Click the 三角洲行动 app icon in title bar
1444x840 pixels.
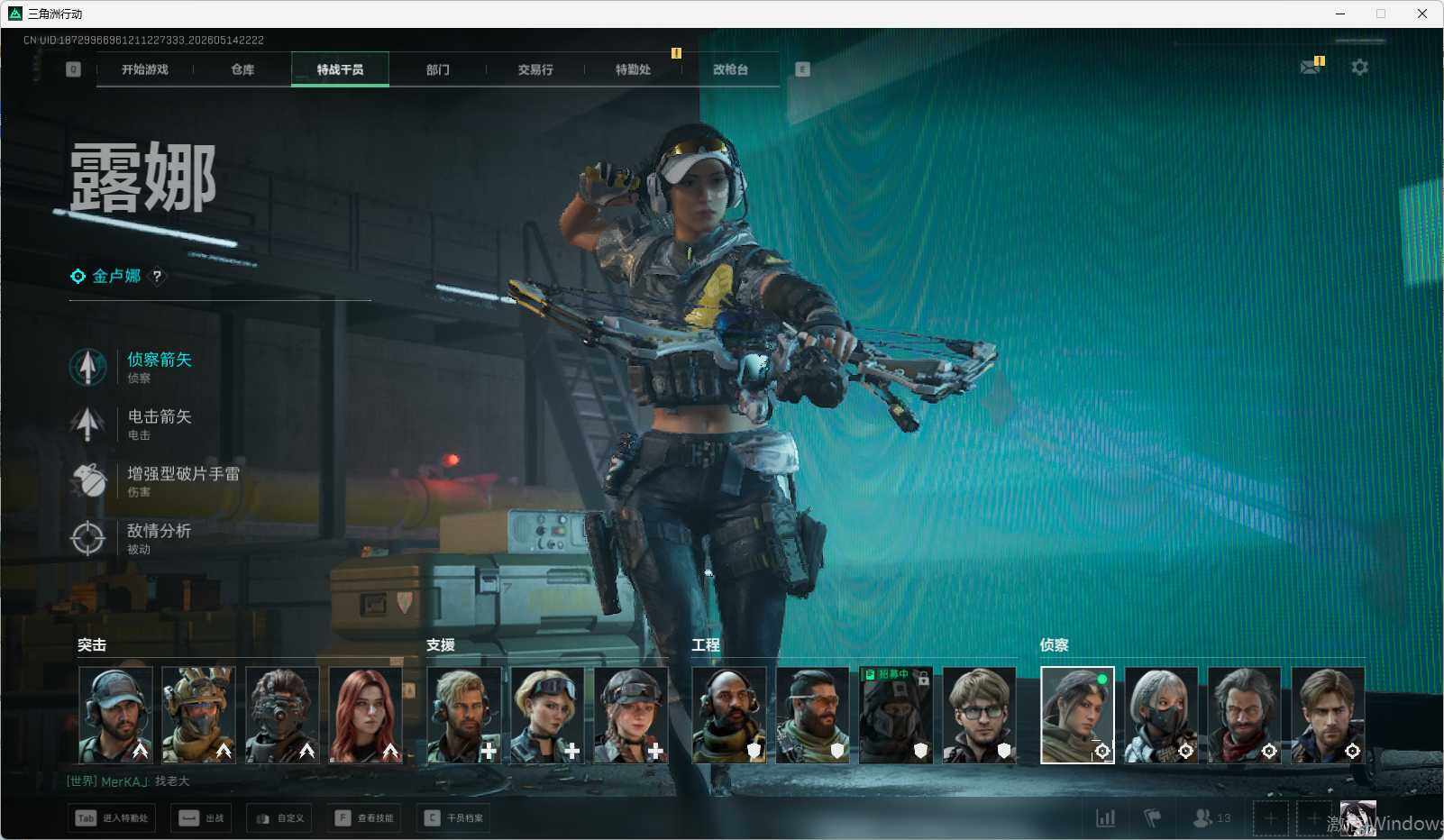(x=15, y=14)
